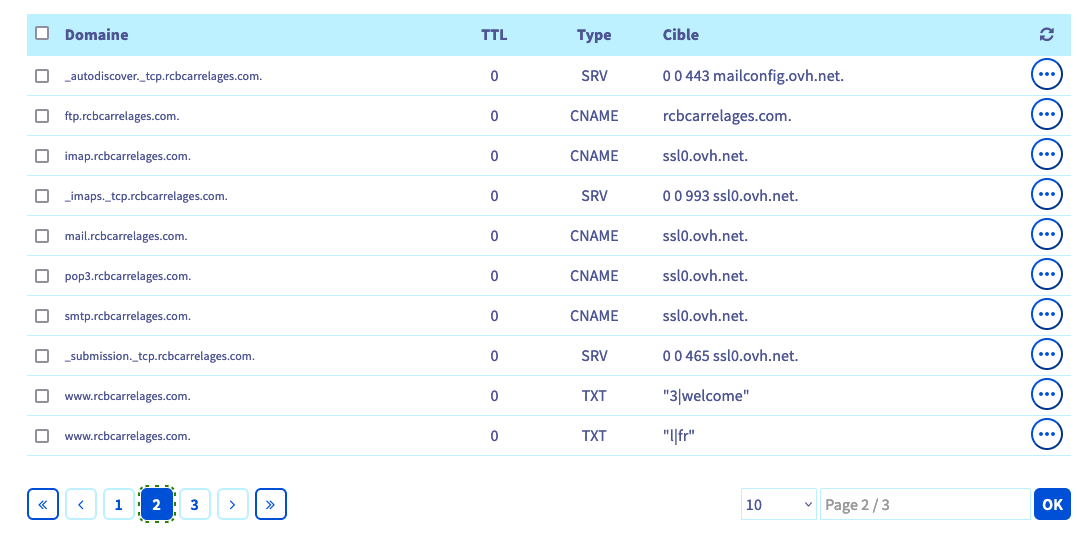The height and width of the screenshot is (539, 1077).
Task: Switch to page 3
Action: pos(194,505)
